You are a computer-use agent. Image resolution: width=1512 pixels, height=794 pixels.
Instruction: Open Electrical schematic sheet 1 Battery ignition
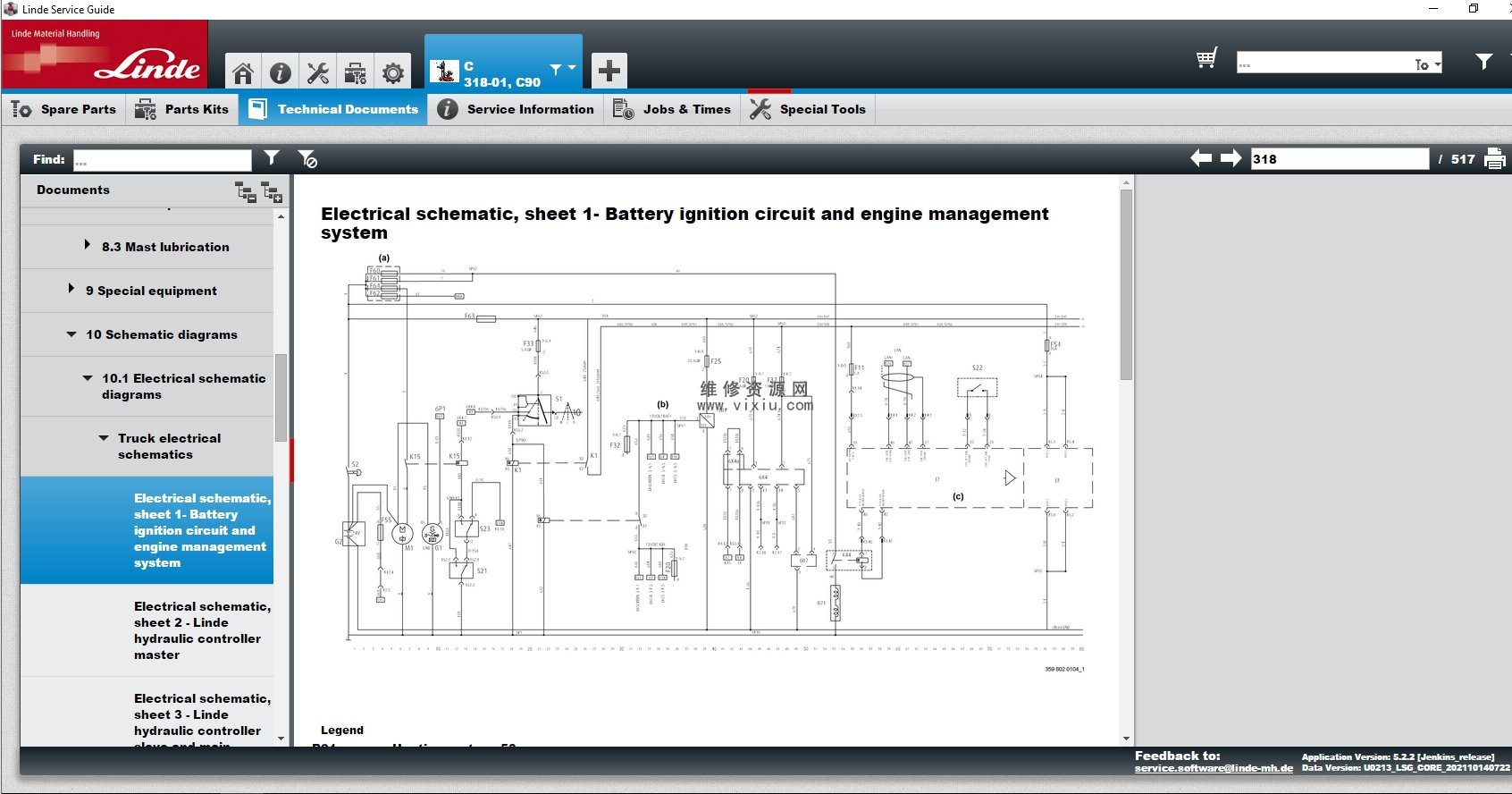pyautogui.click(x=147, y=530)
